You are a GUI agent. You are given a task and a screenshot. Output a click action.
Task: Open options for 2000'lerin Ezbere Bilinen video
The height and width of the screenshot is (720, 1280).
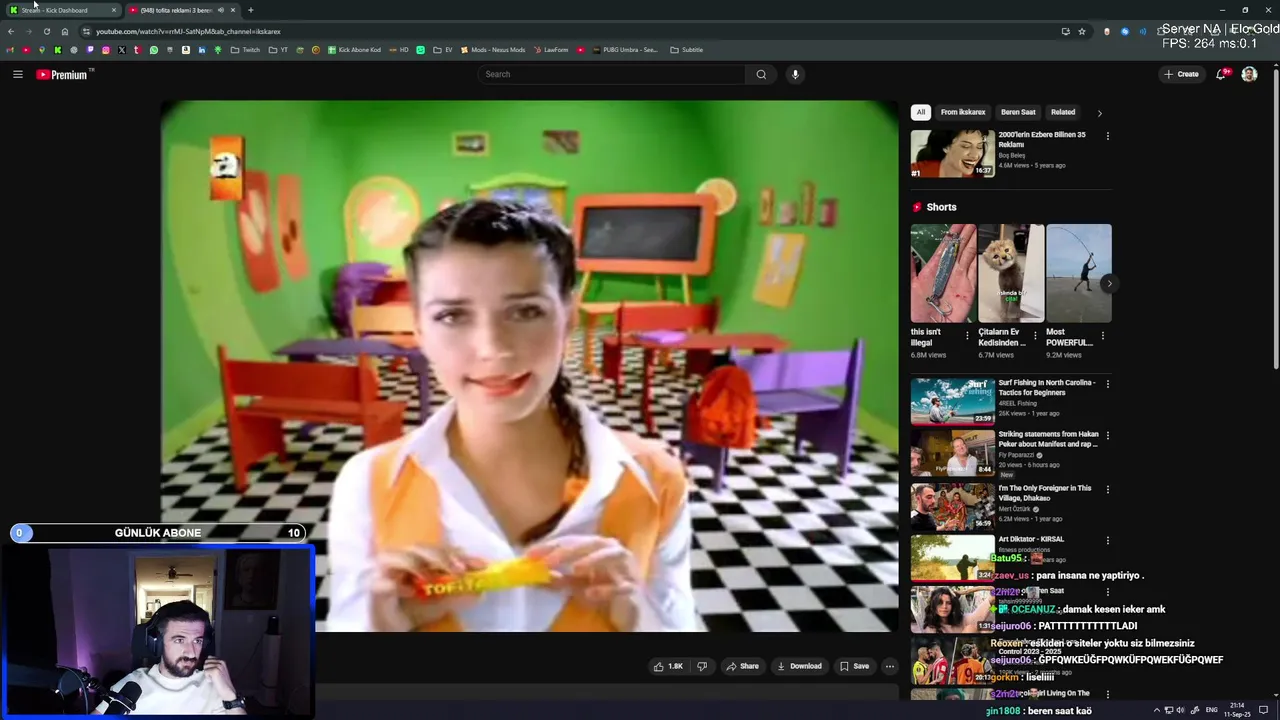[1107, 135]
